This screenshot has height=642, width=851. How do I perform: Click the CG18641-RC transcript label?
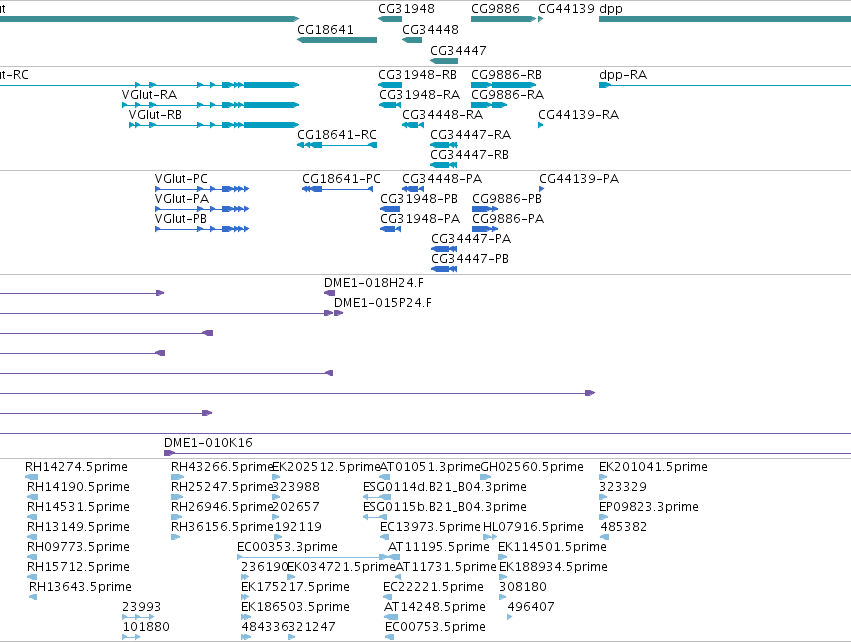coord(336,135)
